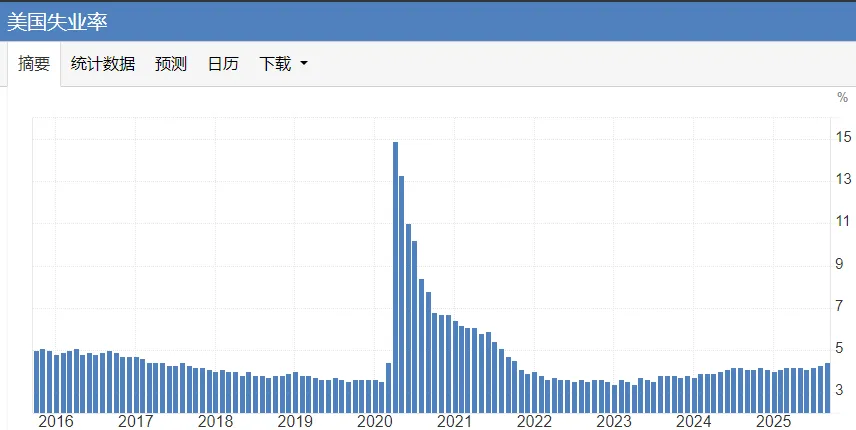Screen dimensions: 856x430
Task: Select the last bar on the chart's right
Action: (827, 387)
